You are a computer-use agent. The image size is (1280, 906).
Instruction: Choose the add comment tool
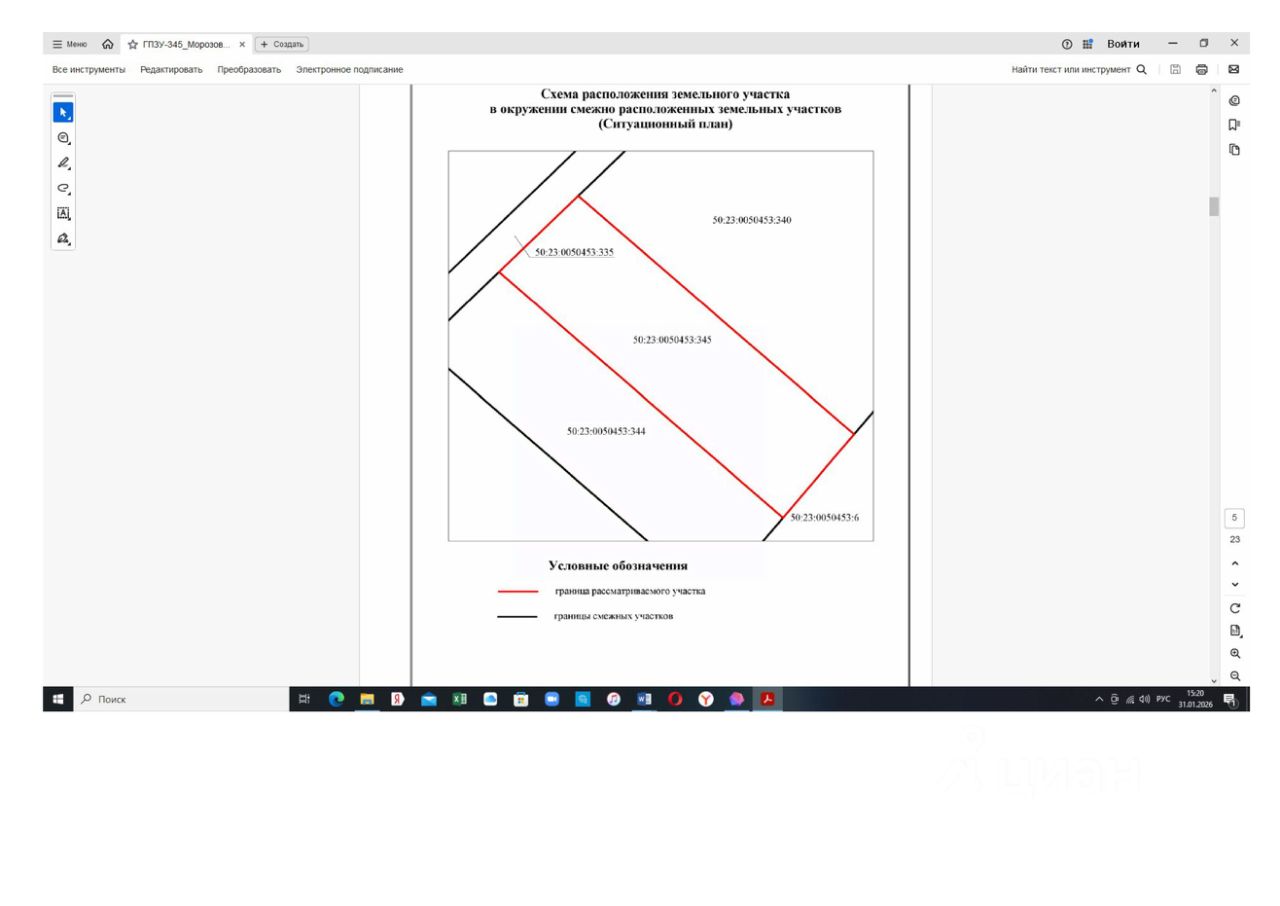point(63,138)
